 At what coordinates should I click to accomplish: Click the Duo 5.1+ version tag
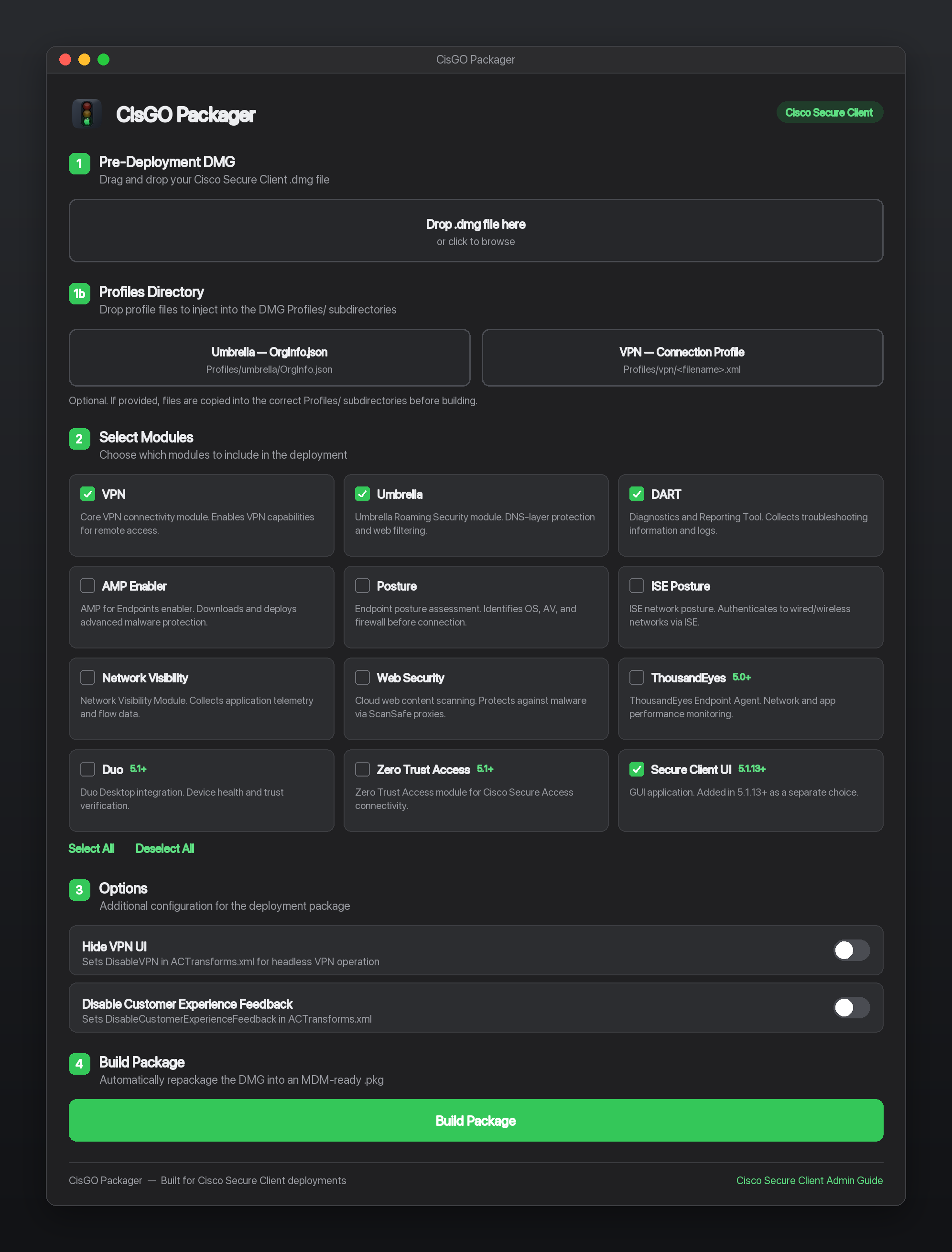(138, 769)
